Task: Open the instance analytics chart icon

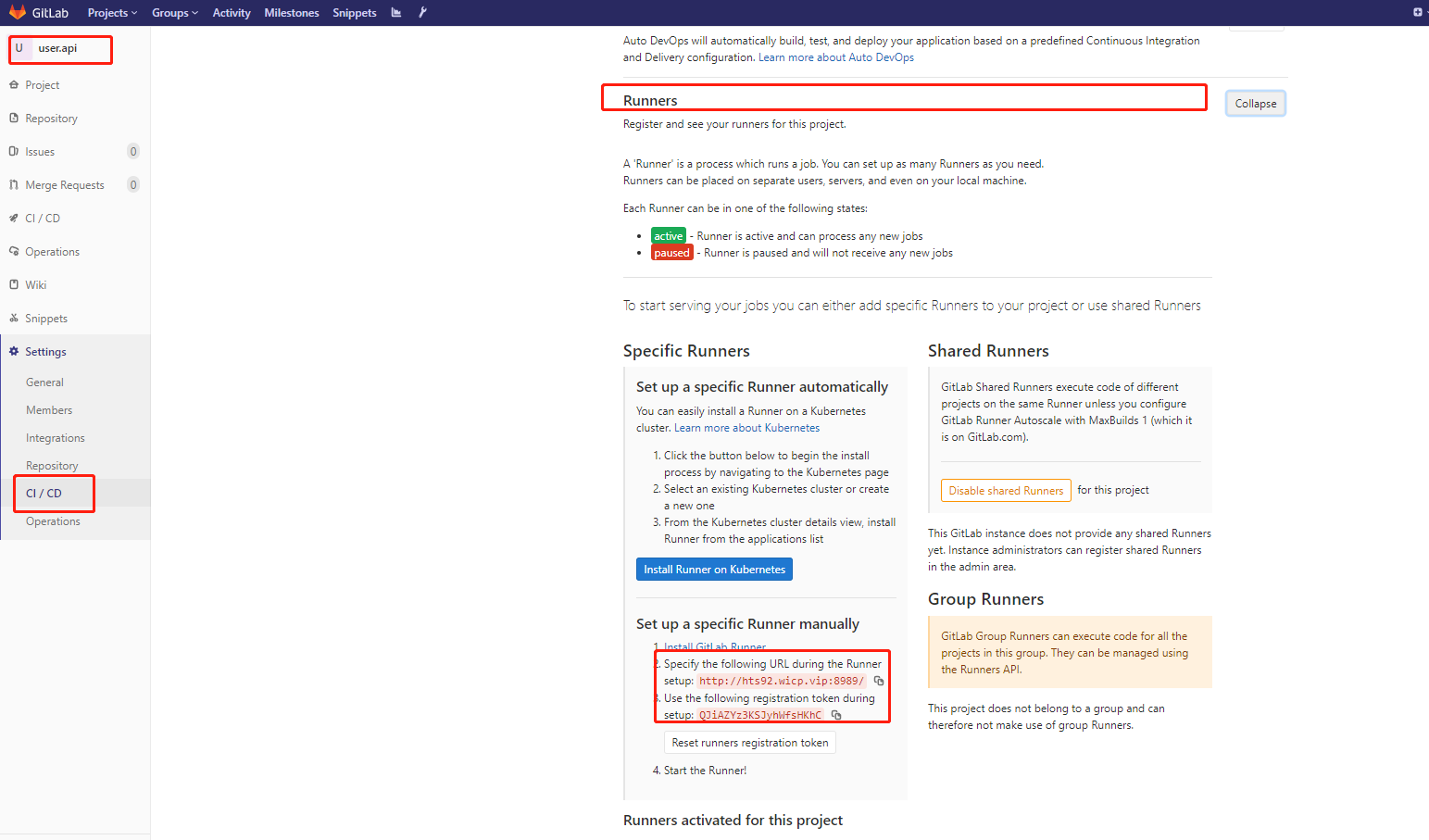Action: [396, 12]
